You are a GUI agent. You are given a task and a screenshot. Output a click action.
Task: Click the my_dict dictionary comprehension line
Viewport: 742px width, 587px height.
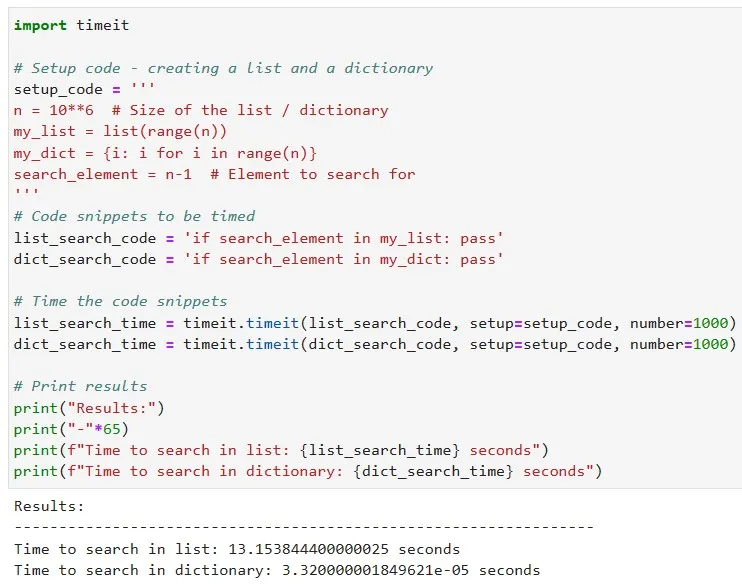(165, 153)
